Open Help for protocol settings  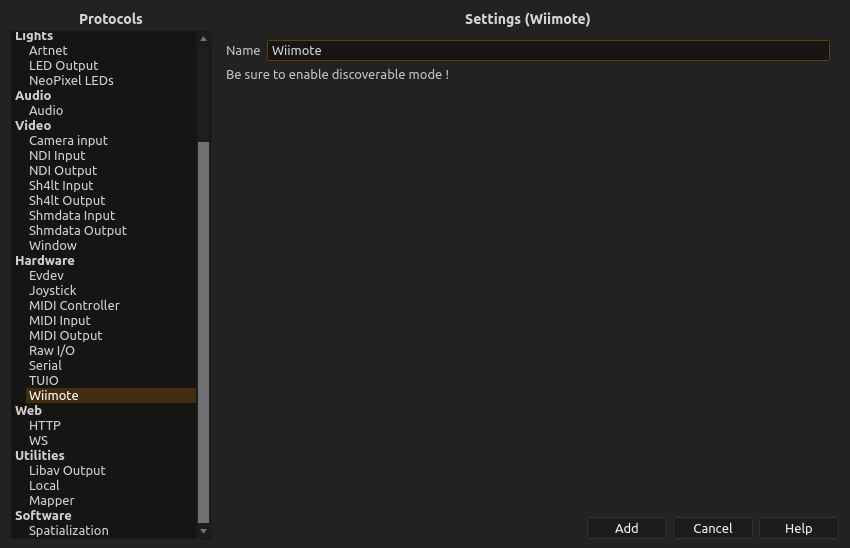pyautogui.click(x=798, y=528)
